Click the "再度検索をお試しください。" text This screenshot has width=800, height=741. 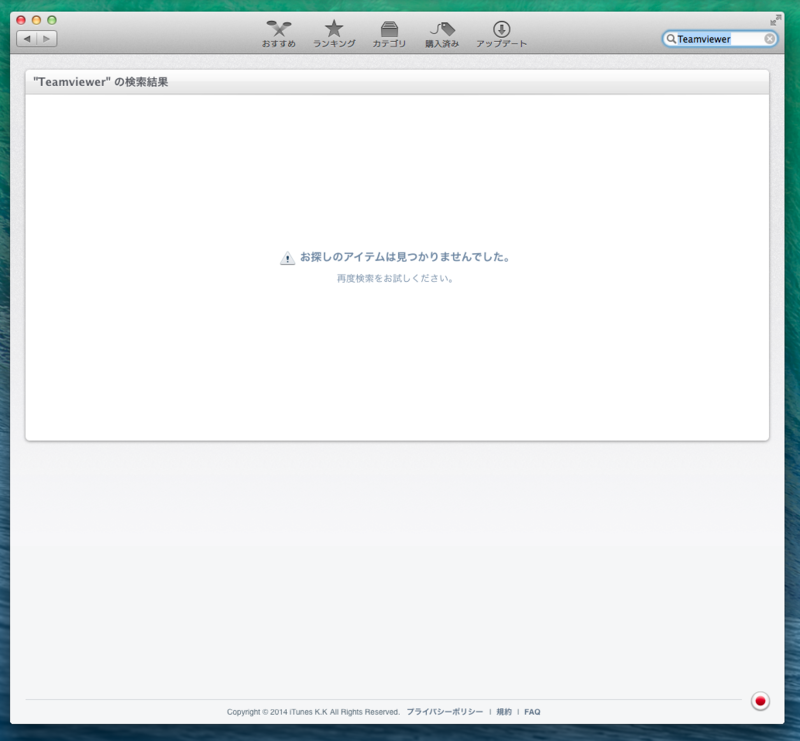(395, 278)
